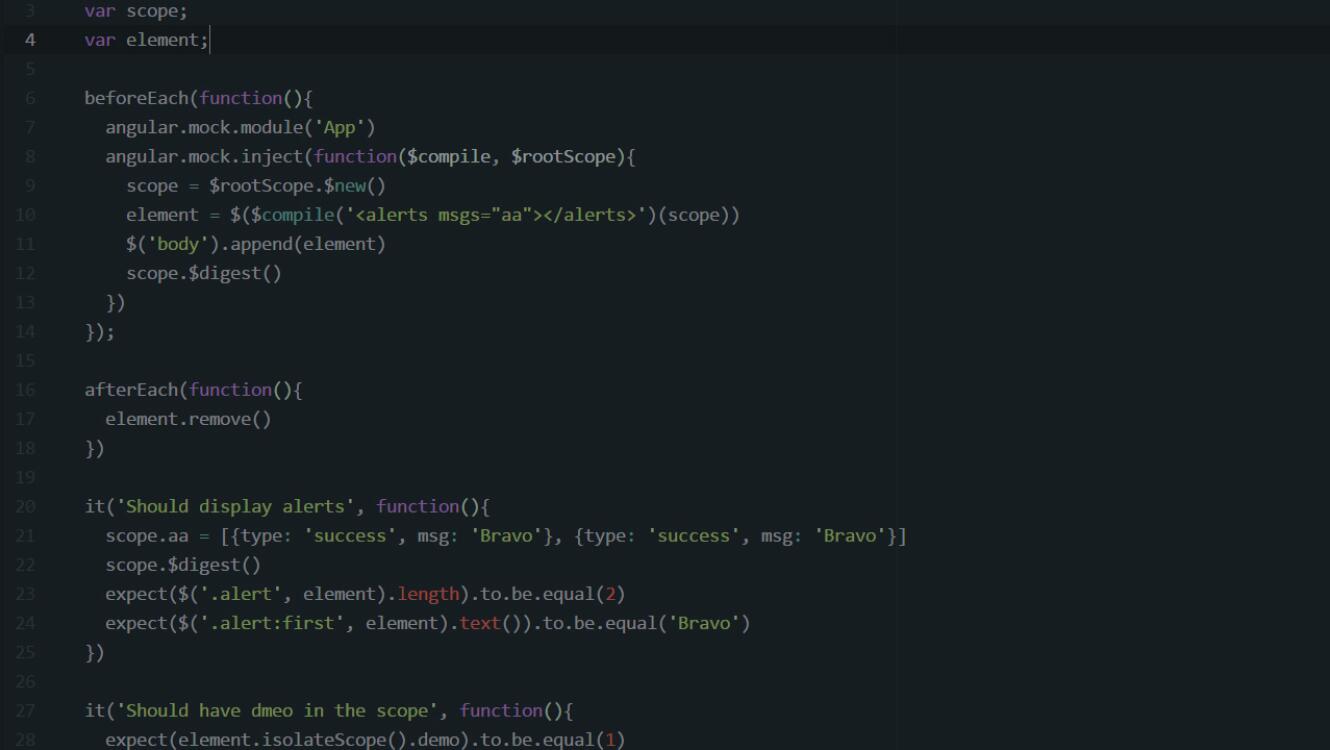Place cursor on 'var element;' line

146,40
